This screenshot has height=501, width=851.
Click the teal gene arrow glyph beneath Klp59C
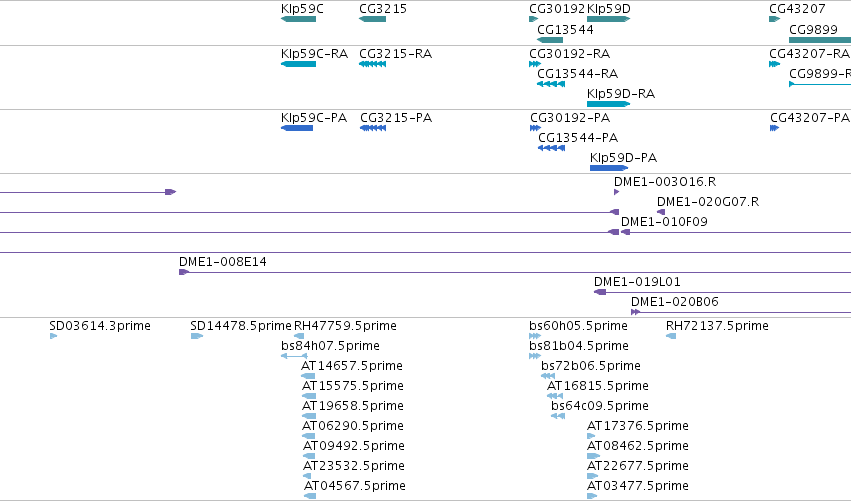[x=299, y=19]
